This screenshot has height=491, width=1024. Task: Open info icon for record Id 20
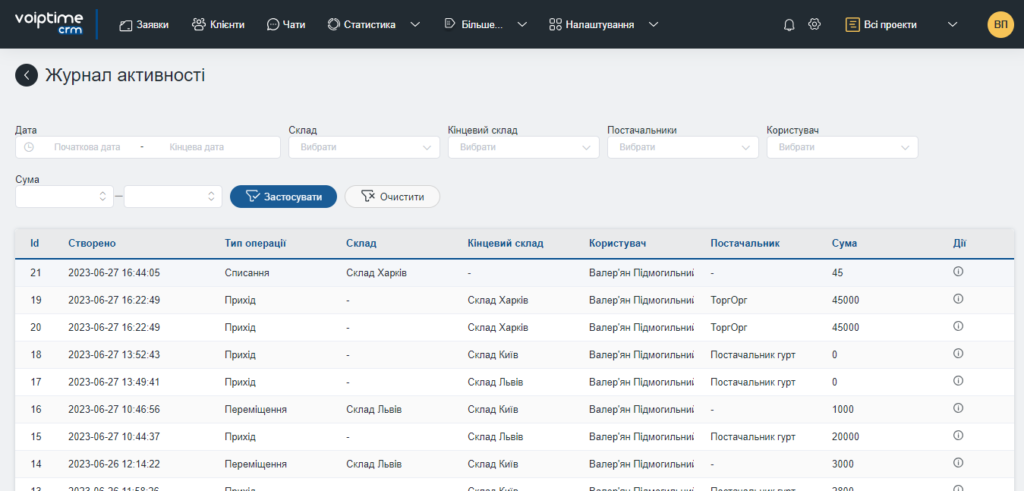[x=958, y=326]
